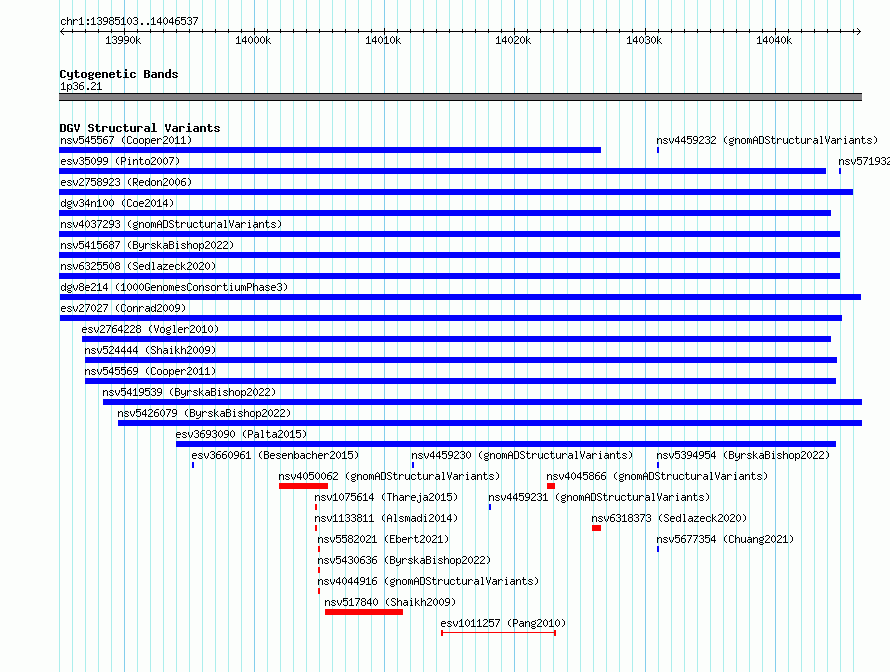Image resolution: width=890 pixels, height=672 pixels.
Task: Open nsv5394954 (ByrskaBishop2022) label
Action: (x=743, y=455)
